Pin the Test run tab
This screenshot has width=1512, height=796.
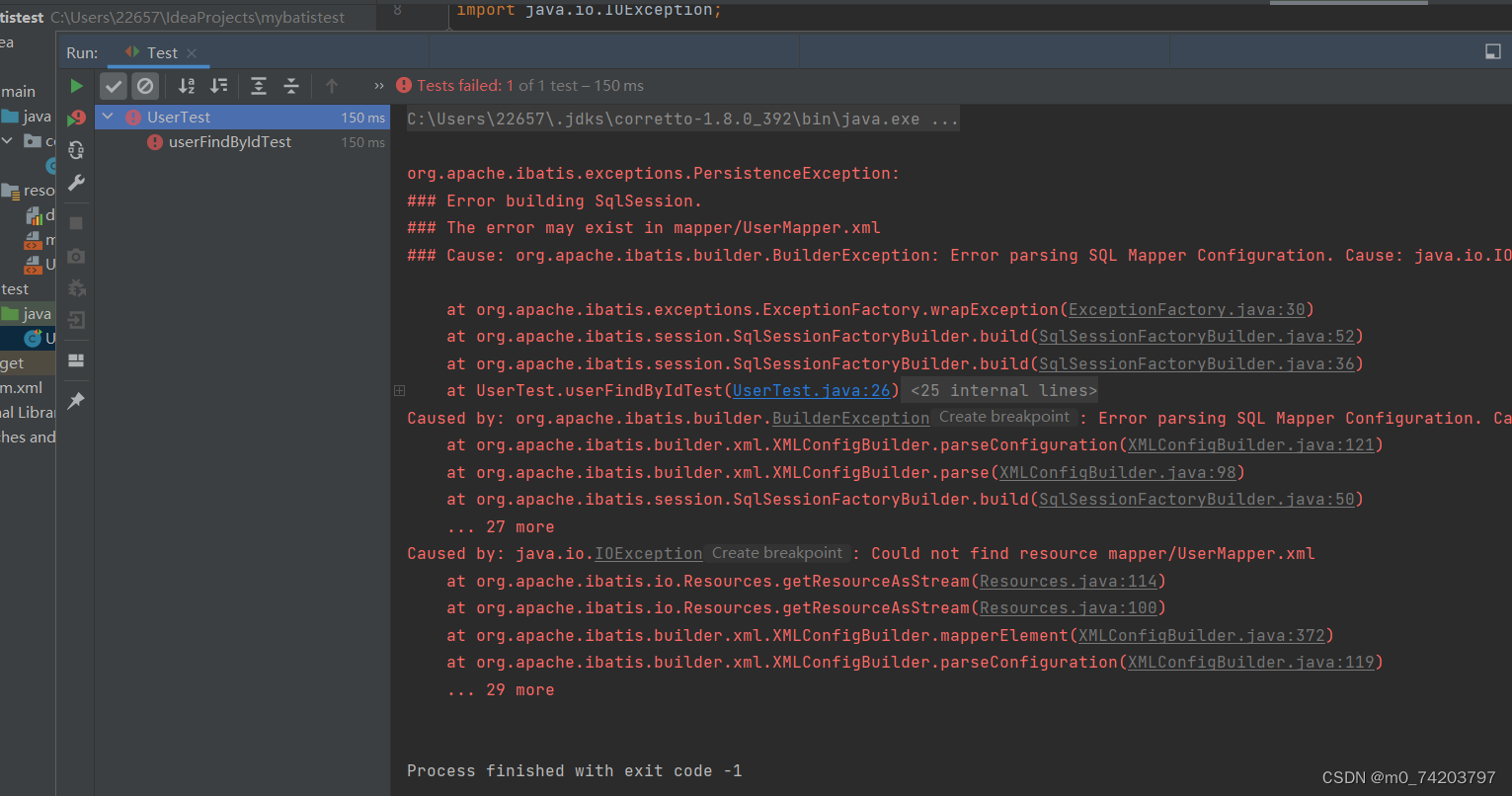(x=76, y=401)
